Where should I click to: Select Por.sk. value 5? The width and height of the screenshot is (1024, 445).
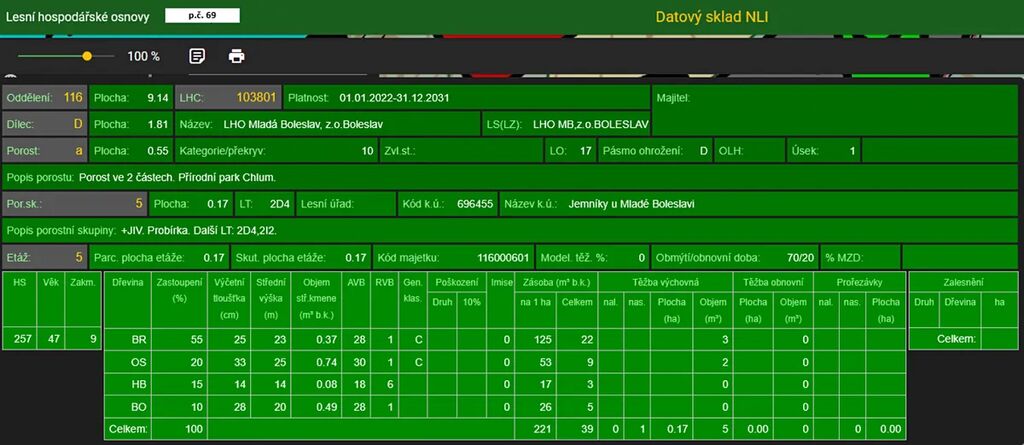coord(138,203)
